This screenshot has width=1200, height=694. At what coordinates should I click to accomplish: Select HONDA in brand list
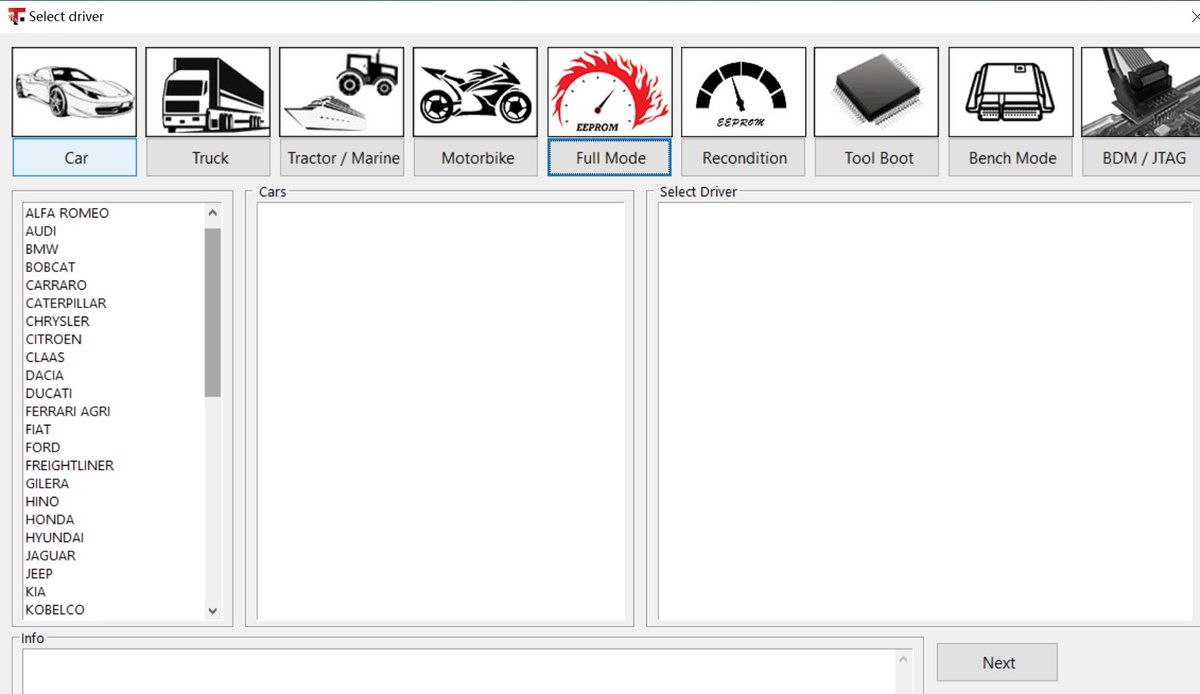(50, 519)
